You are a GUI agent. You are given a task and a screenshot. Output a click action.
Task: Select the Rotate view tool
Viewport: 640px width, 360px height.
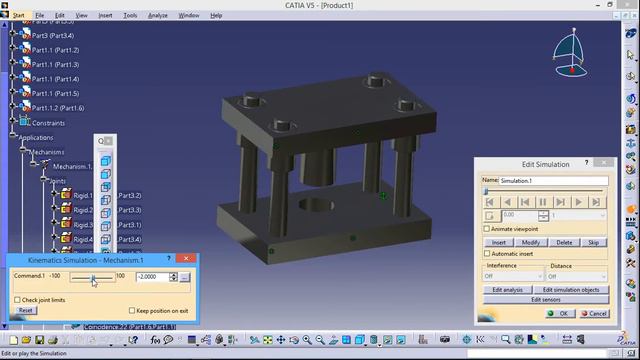294,340
